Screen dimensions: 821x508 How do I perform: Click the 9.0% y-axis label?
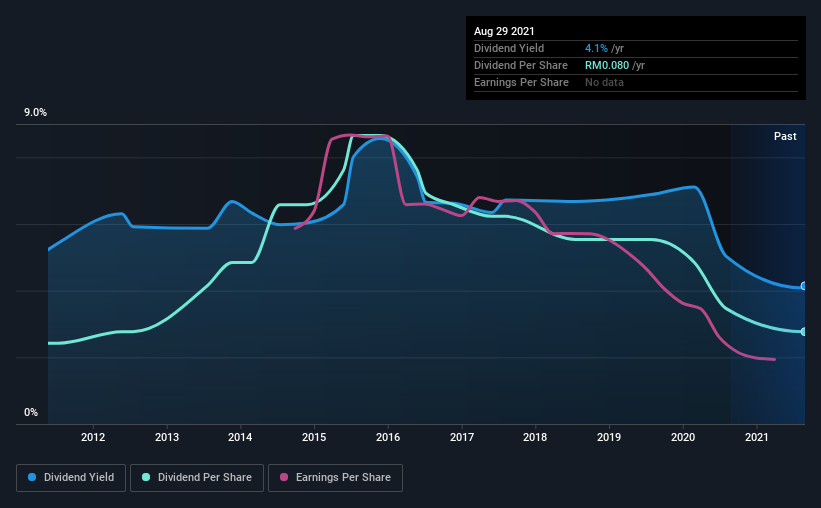tap(36, 113)
